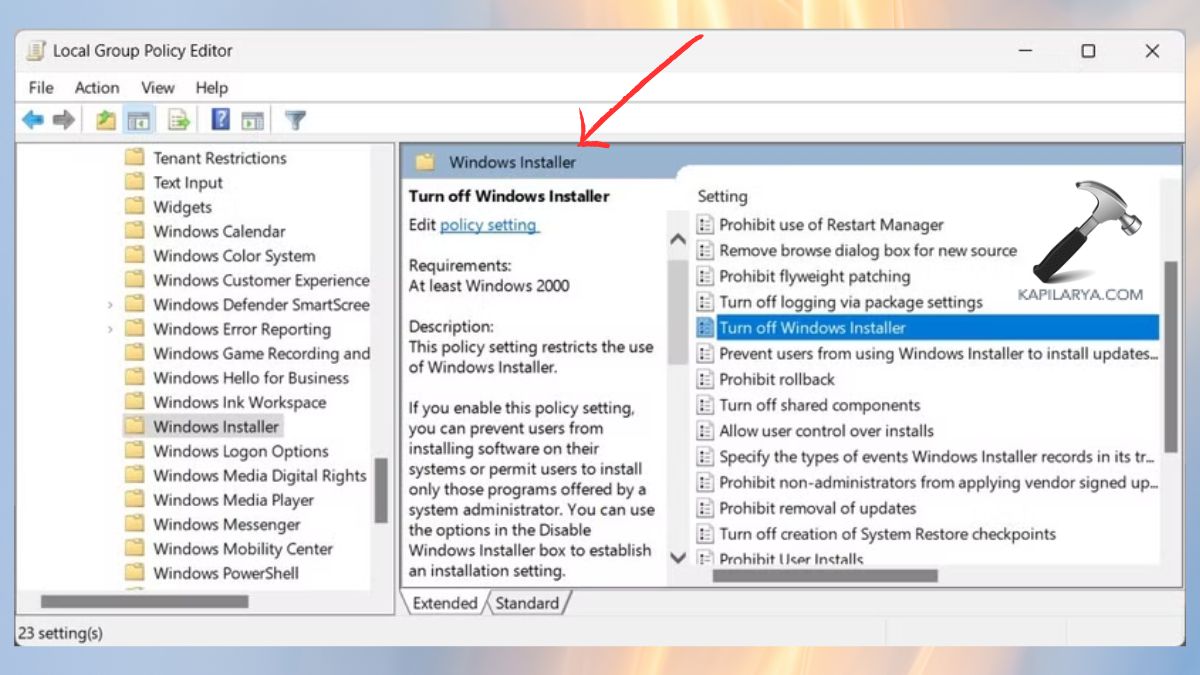Image resolution: width=1200 pixels, height=675 pixels.
Task: Click the Forward navigation arrow
Action: click(x=64, y=120)
